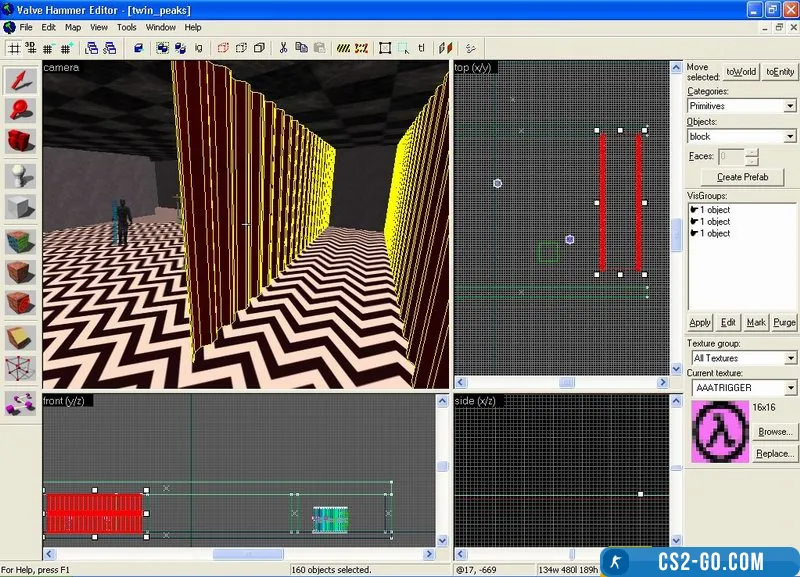This screenshot has width=800, height=577.
Task: Activate the Clipping tool
Action: tap(21, 337)
